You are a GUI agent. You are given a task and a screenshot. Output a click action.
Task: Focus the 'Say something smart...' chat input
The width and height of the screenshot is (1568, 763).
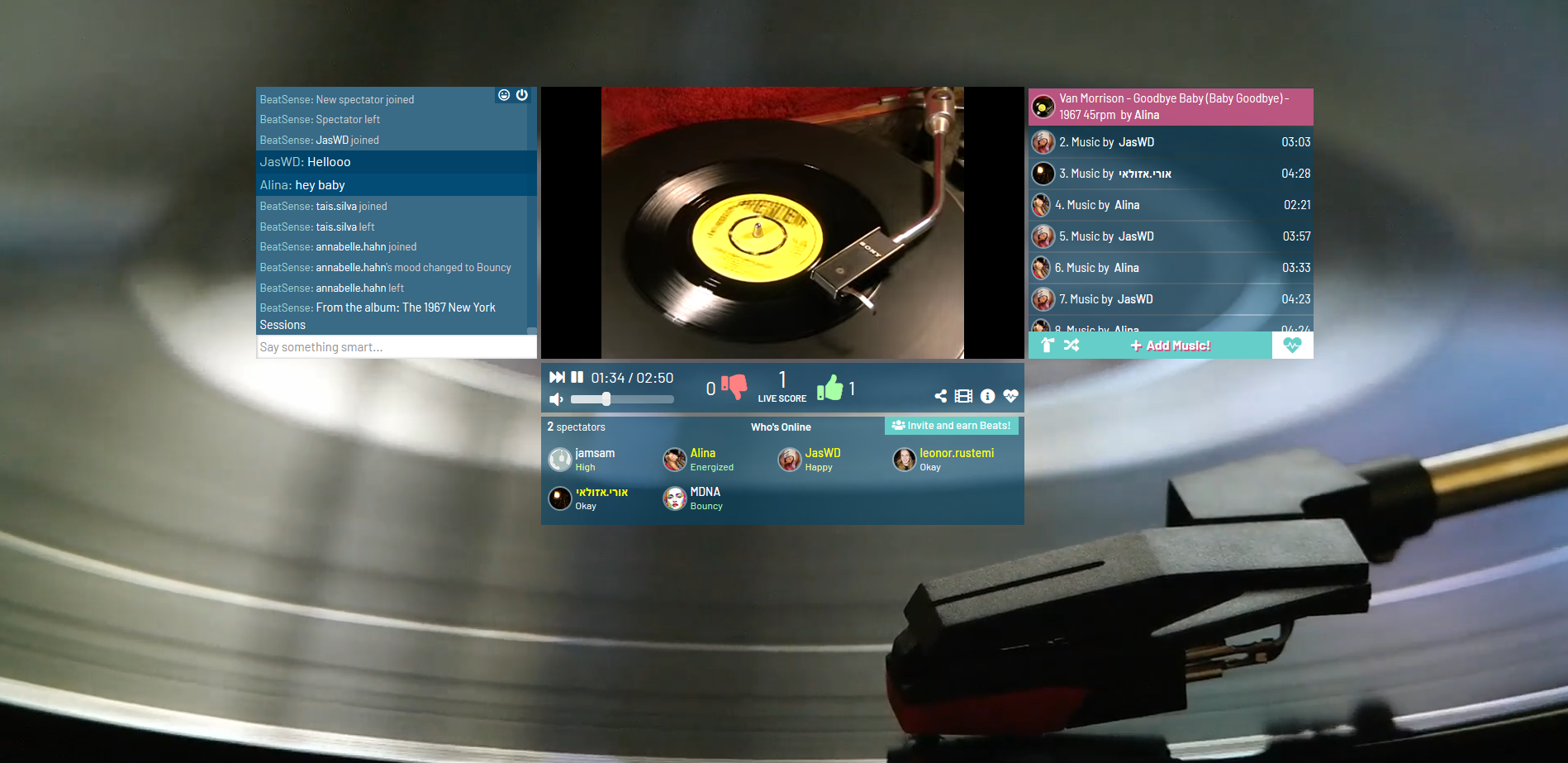397,347
